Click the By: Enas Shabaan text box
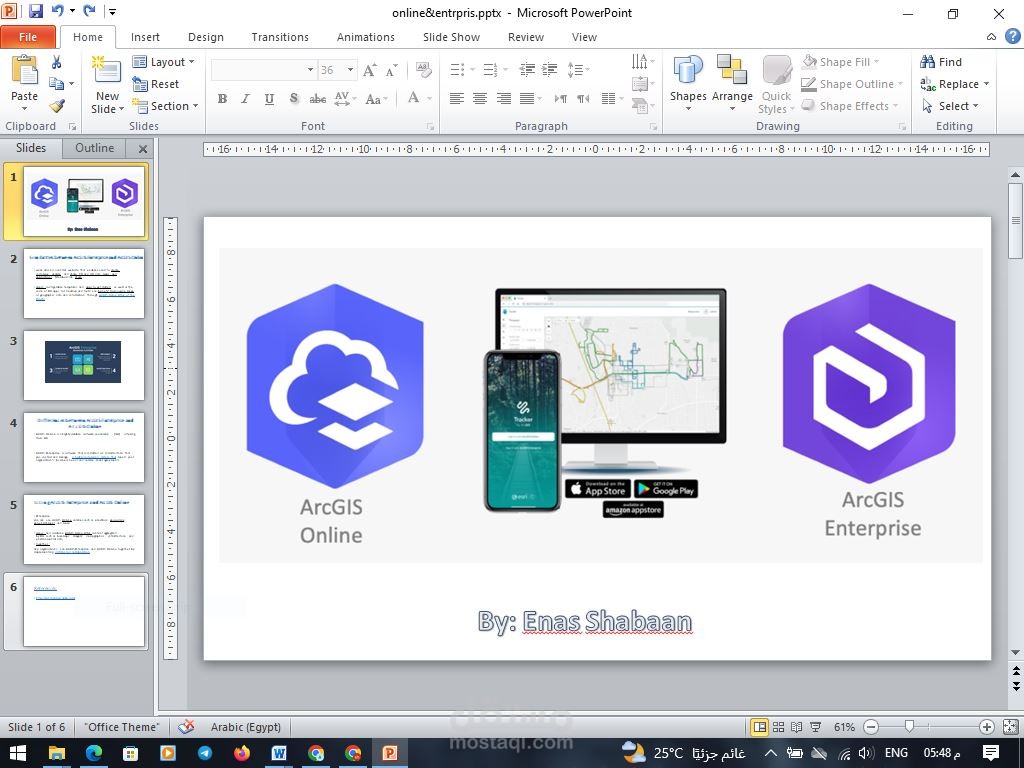1024x768 pixels. 584,621
